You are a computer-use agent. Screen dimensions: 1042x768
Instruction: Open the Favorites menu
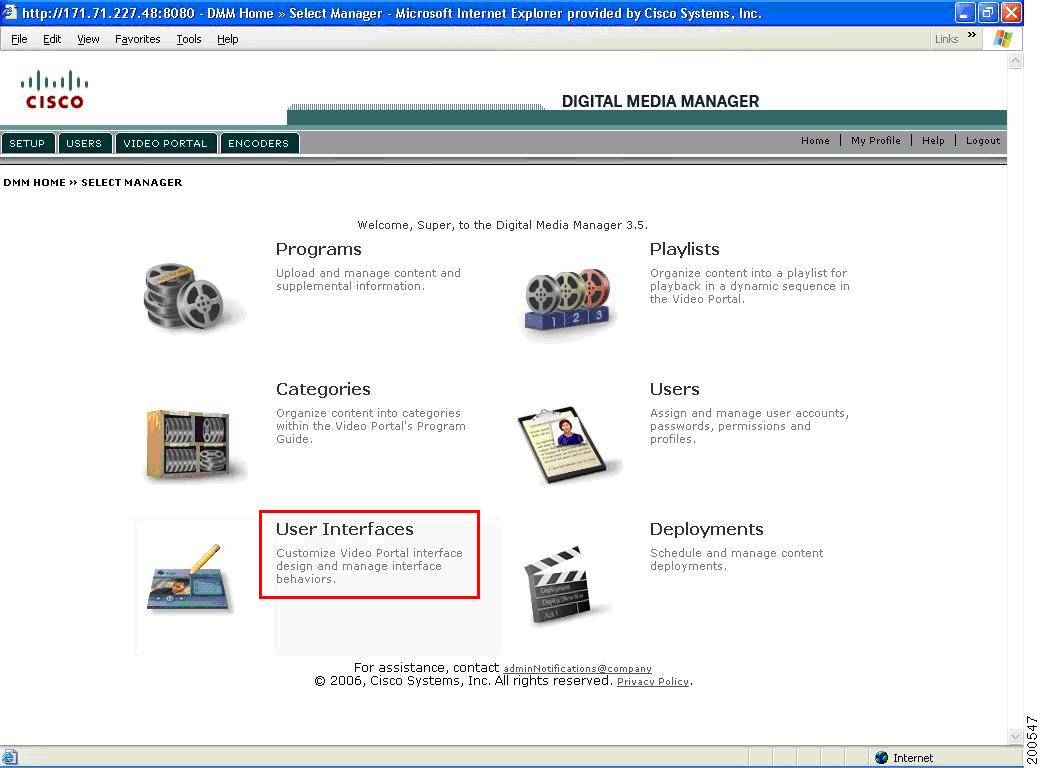point(138,39)
